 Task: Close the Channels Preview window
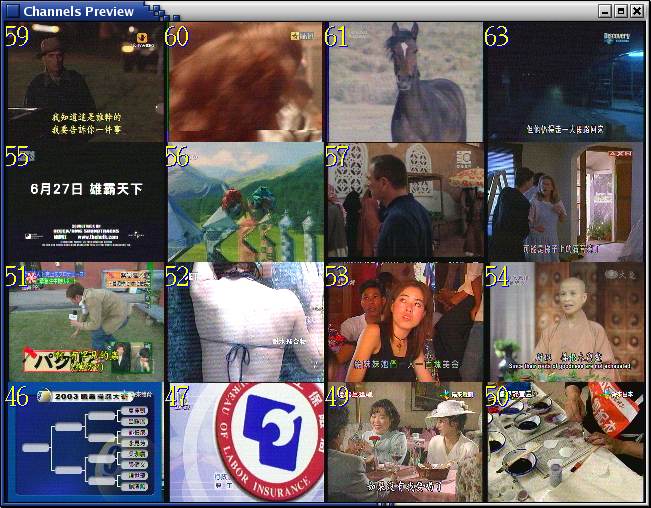pos(636,11)
